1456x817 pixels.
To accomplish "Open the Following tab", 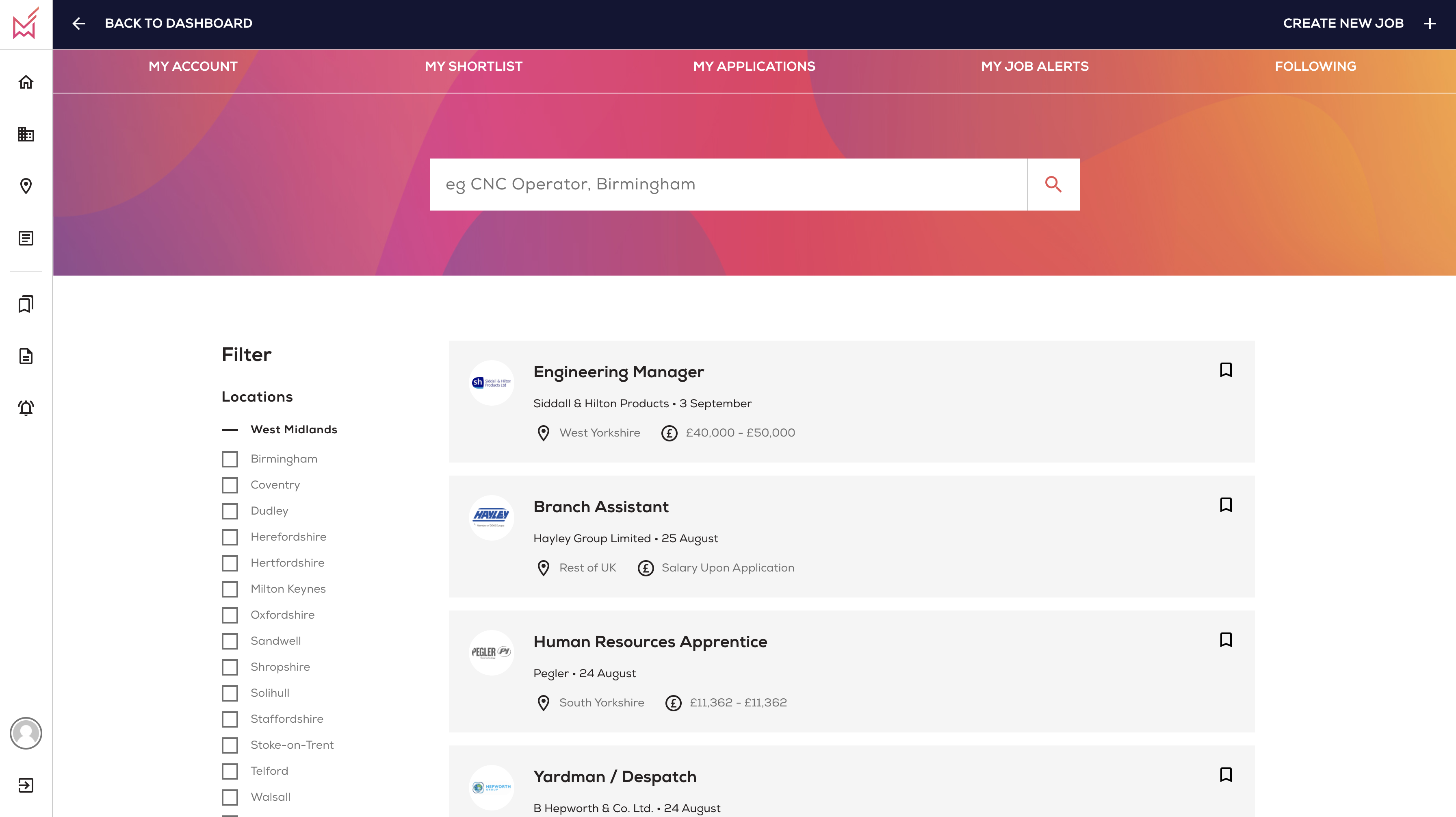I will tap(1315, 66).
